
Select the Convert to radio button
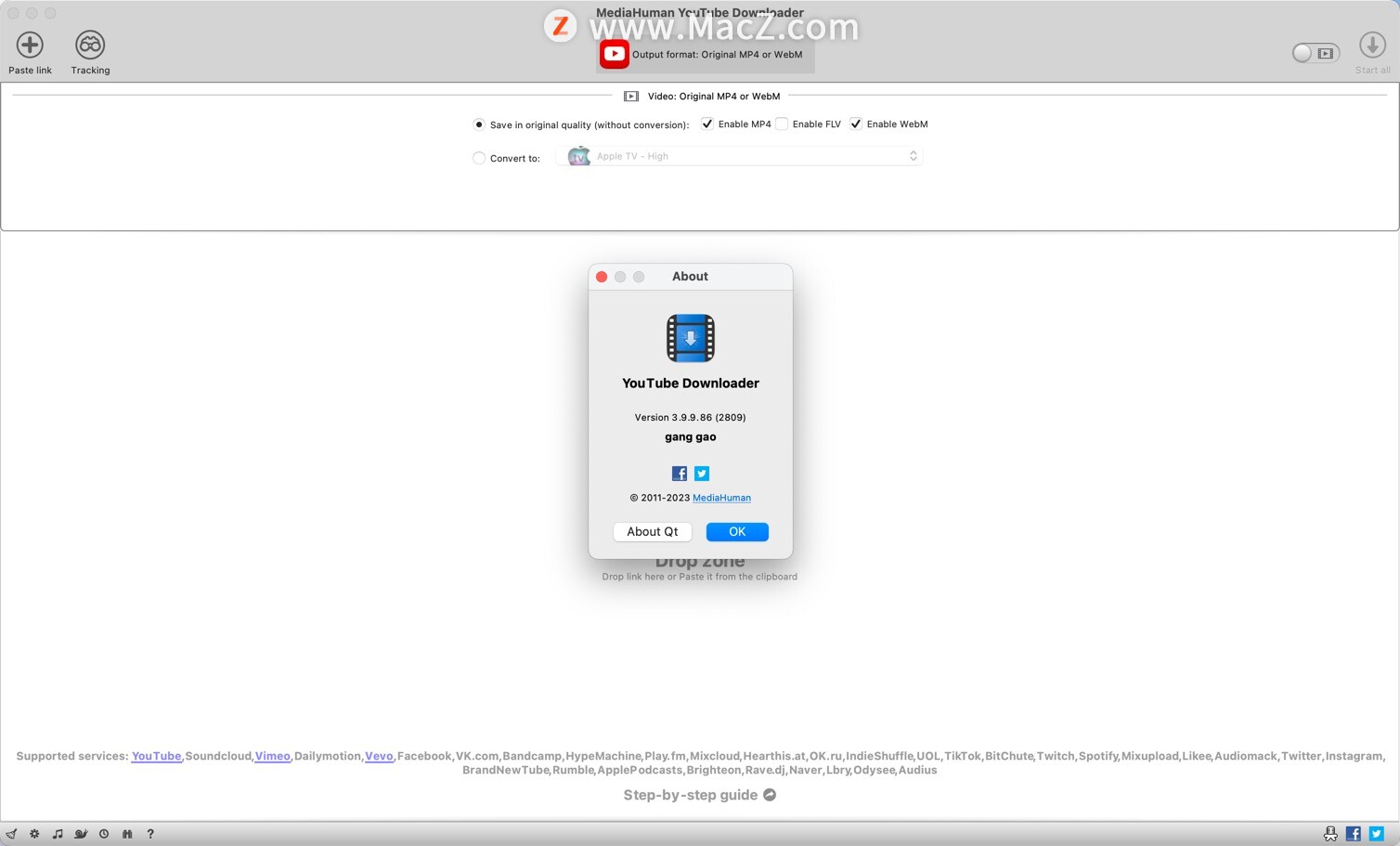pos(479,158)
